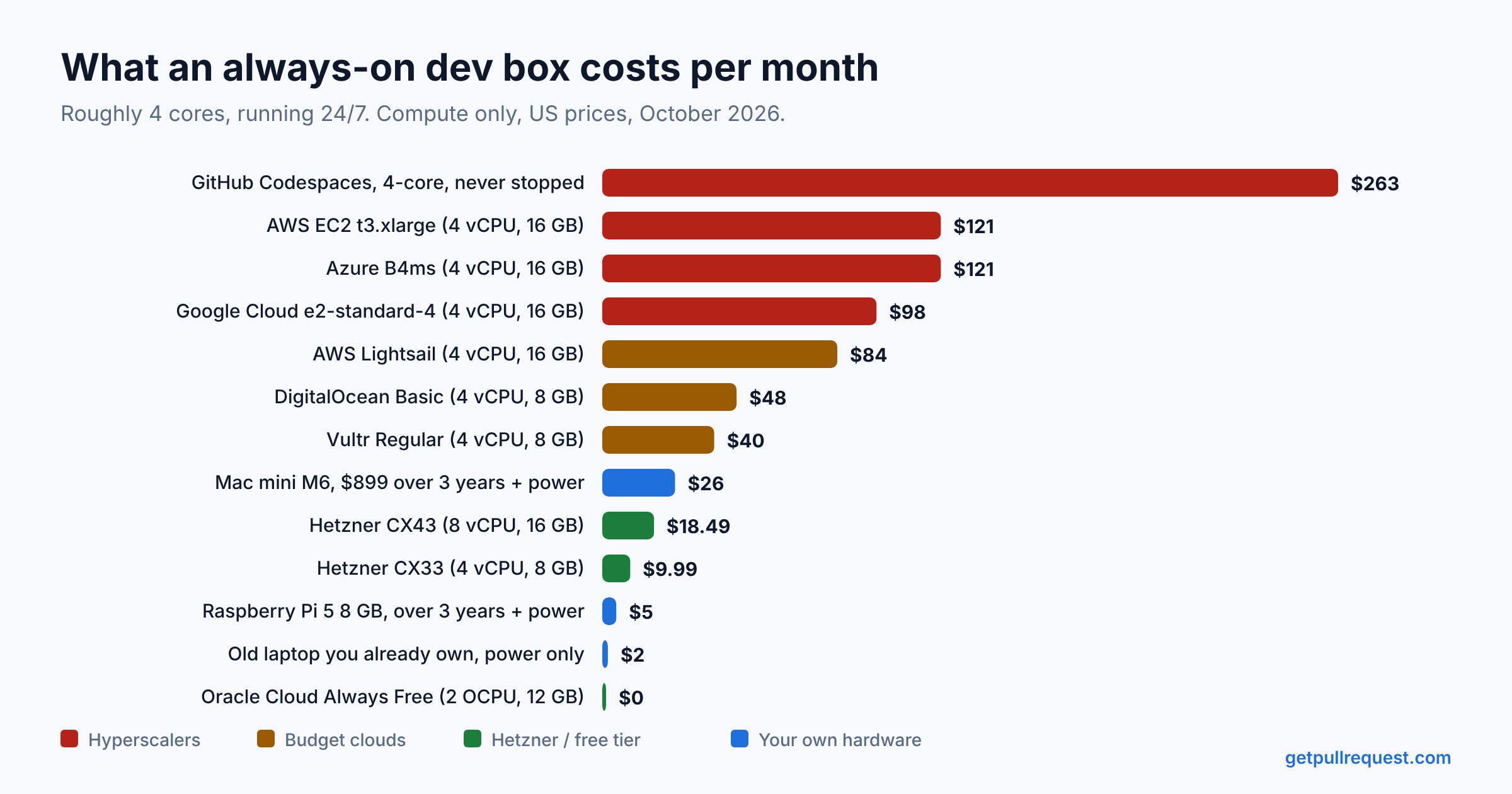Click the 'Hyperscalers' legend text
This screenshot has height=794, width=1512.
(x=144, y=740)
